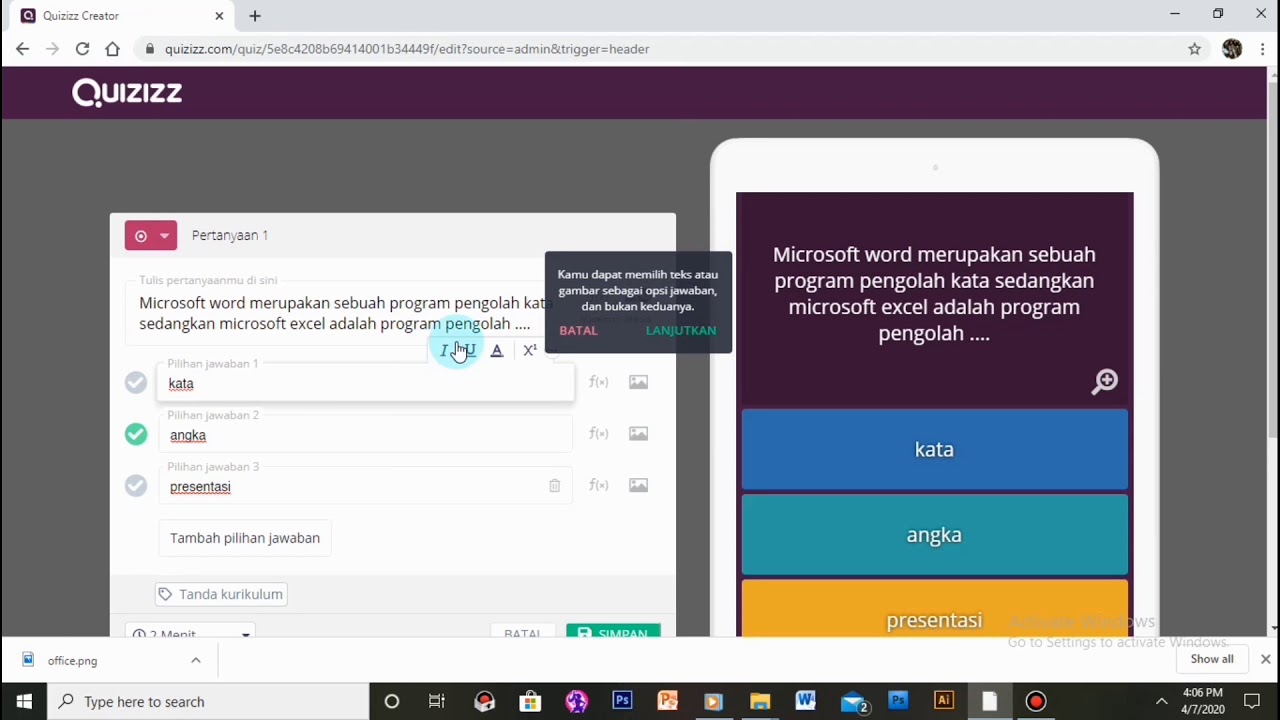
Task: Insert image for answer 'presentasi'
Action: point(638,485)
